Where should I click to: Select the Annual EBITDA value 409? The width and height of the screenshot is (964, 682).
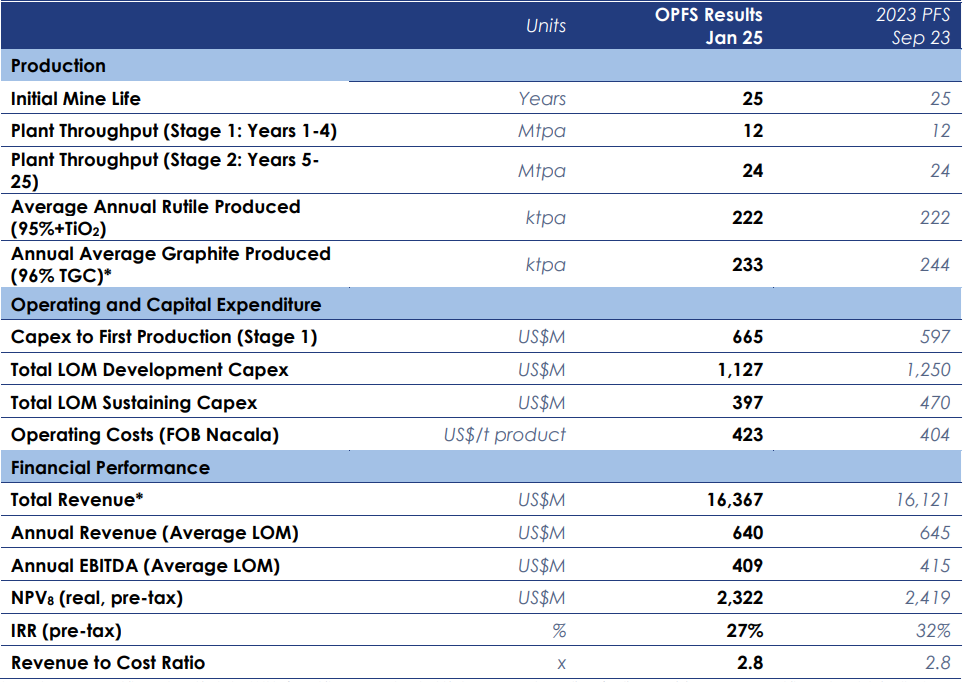point(748,565)
